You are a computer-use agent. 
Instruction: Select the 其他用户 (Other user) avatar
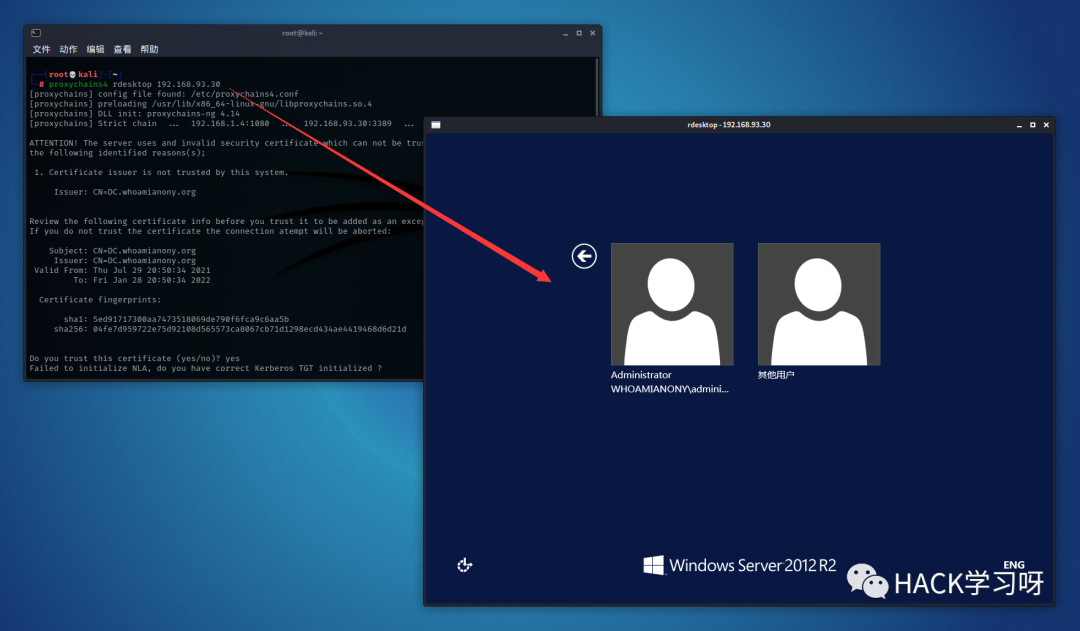click(819, 304)
